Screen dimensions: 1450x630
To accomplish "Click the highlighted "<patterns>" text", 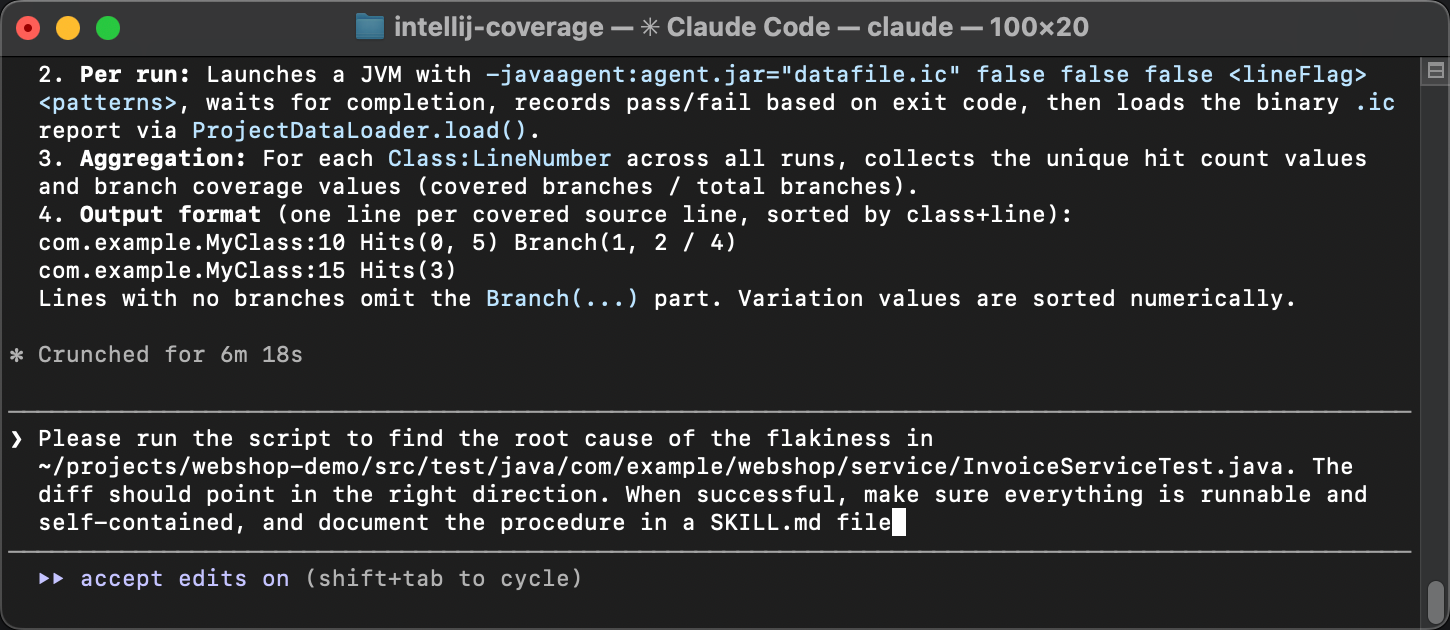I will [x=108, y=103].
